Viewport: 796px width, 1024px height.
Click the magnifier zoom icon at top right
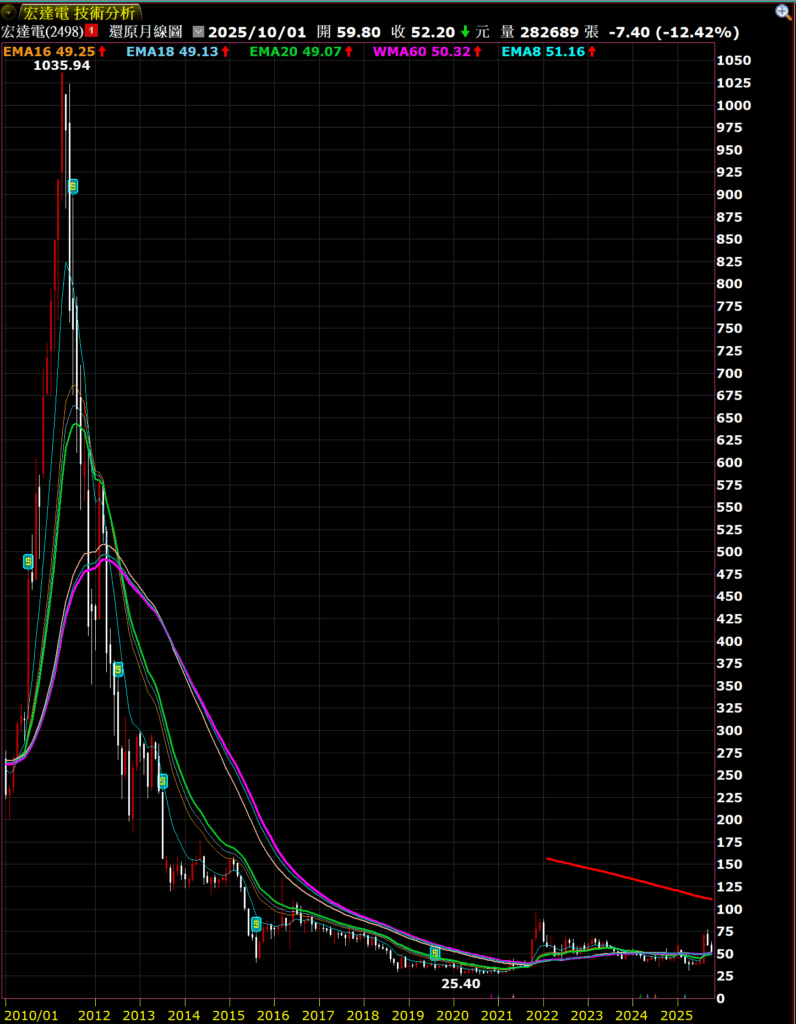(783, 11)
